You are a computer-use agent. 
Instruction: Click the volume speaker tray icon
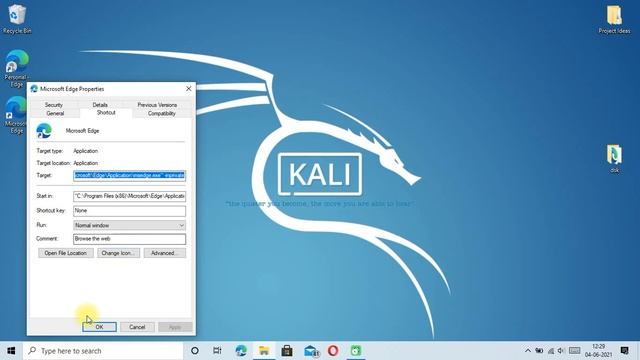tap(561, 351)
